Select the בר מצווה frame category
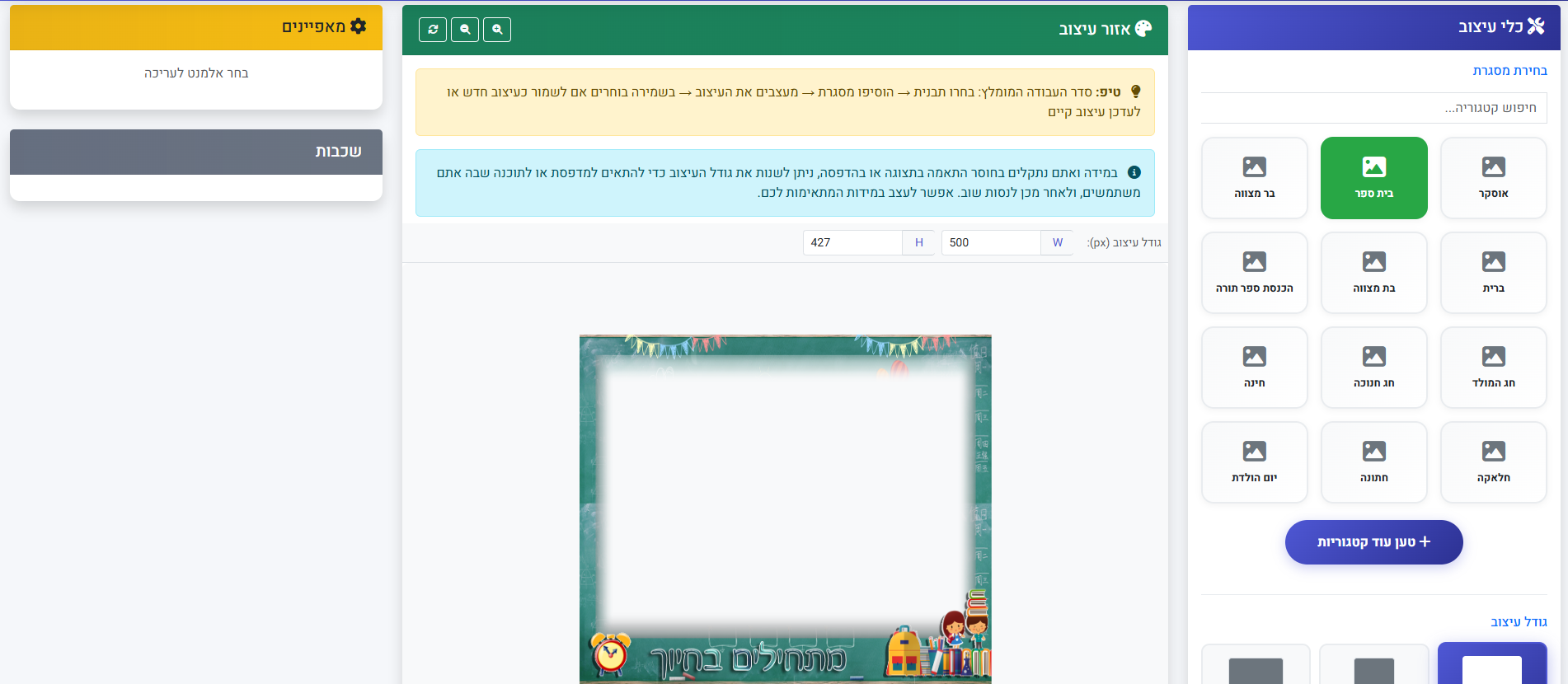 pos(1254,178)
